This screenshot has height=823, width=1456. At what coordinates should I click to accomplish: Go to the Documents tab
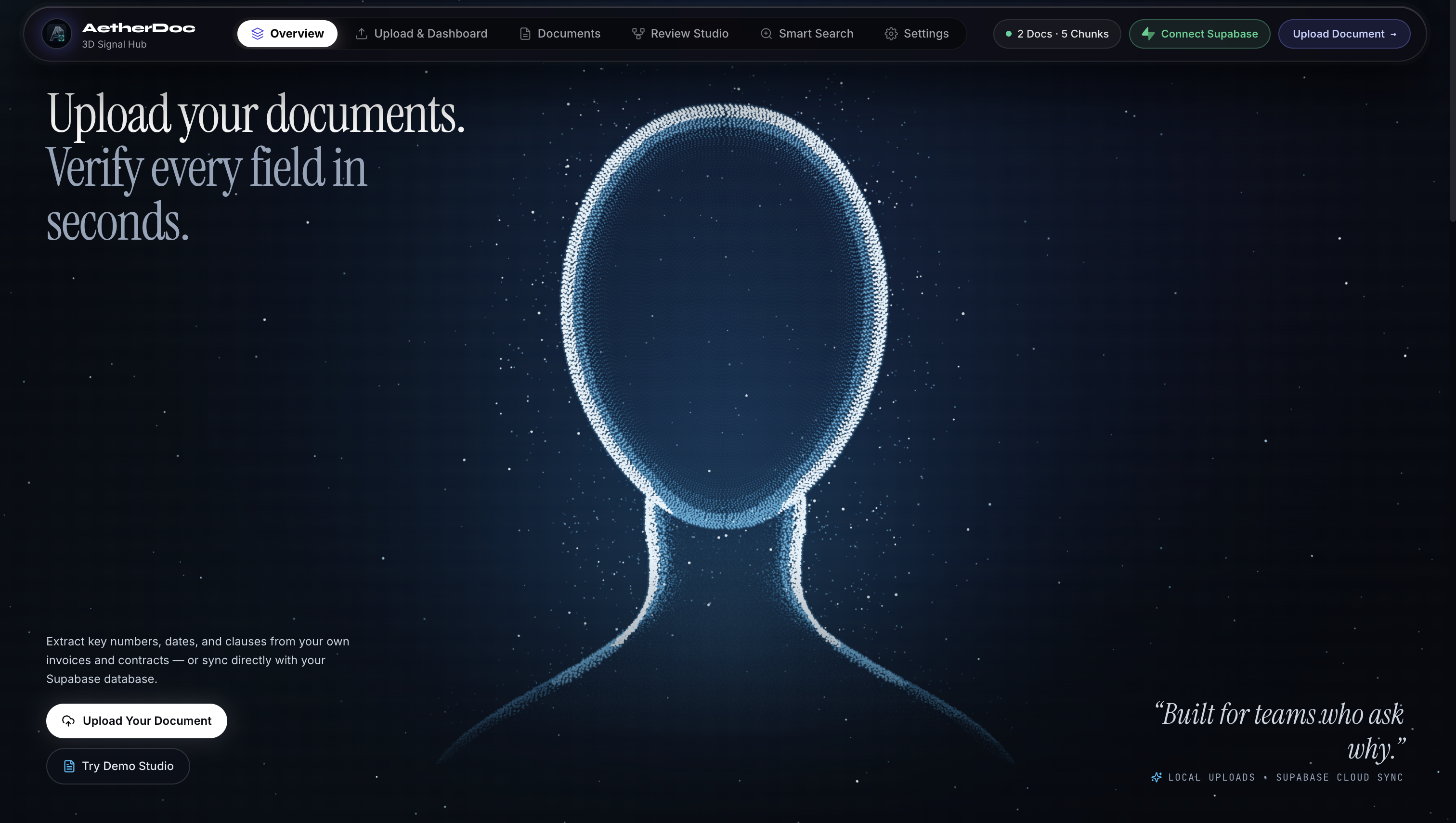(x=560, y=34)
